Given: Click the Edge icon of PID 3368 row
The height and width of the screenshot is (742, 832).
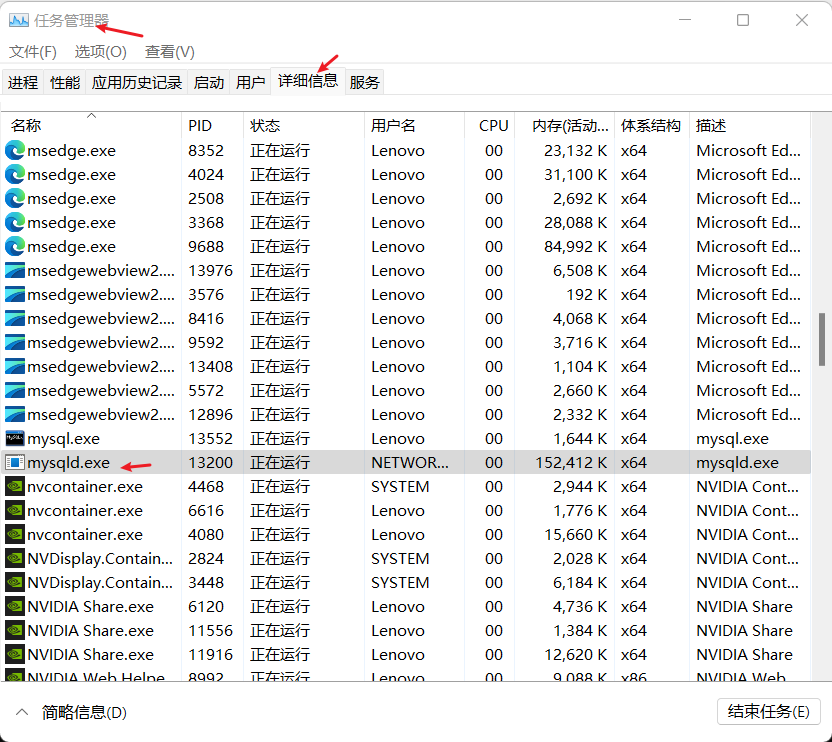Looking at the screenshot, I should pyautogui.click(x=15, y=222).
